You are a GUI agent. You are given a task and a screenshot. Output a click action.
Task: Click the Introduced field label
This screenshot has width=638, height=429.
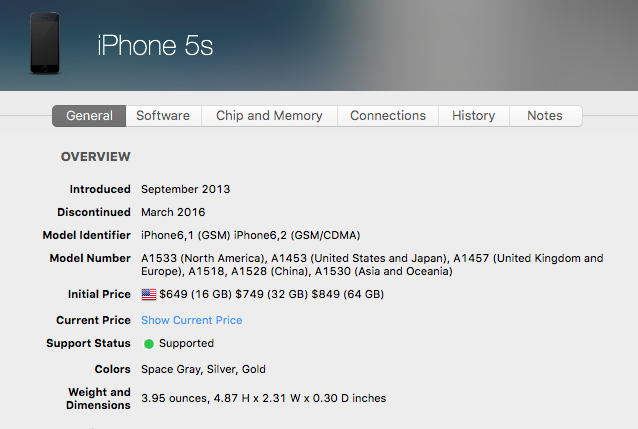[100, 189]
